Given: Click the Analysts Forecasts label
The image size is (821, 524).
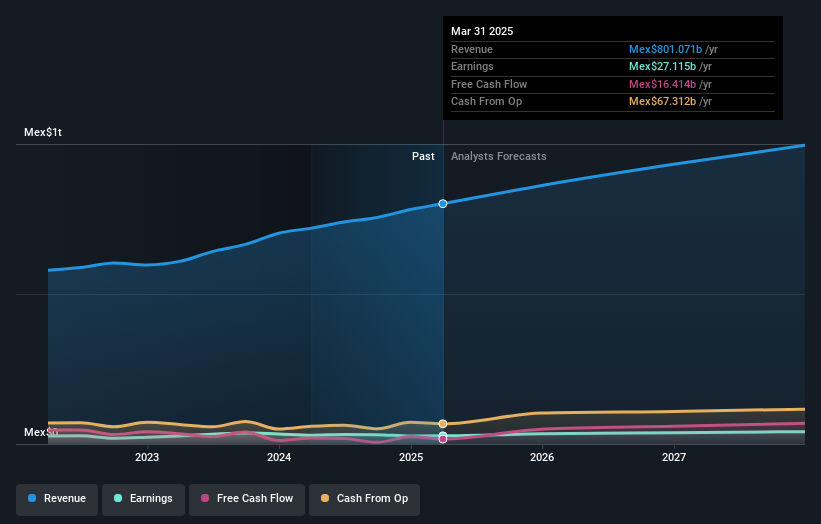Looking at the screenshot, I should coord(498,156).
